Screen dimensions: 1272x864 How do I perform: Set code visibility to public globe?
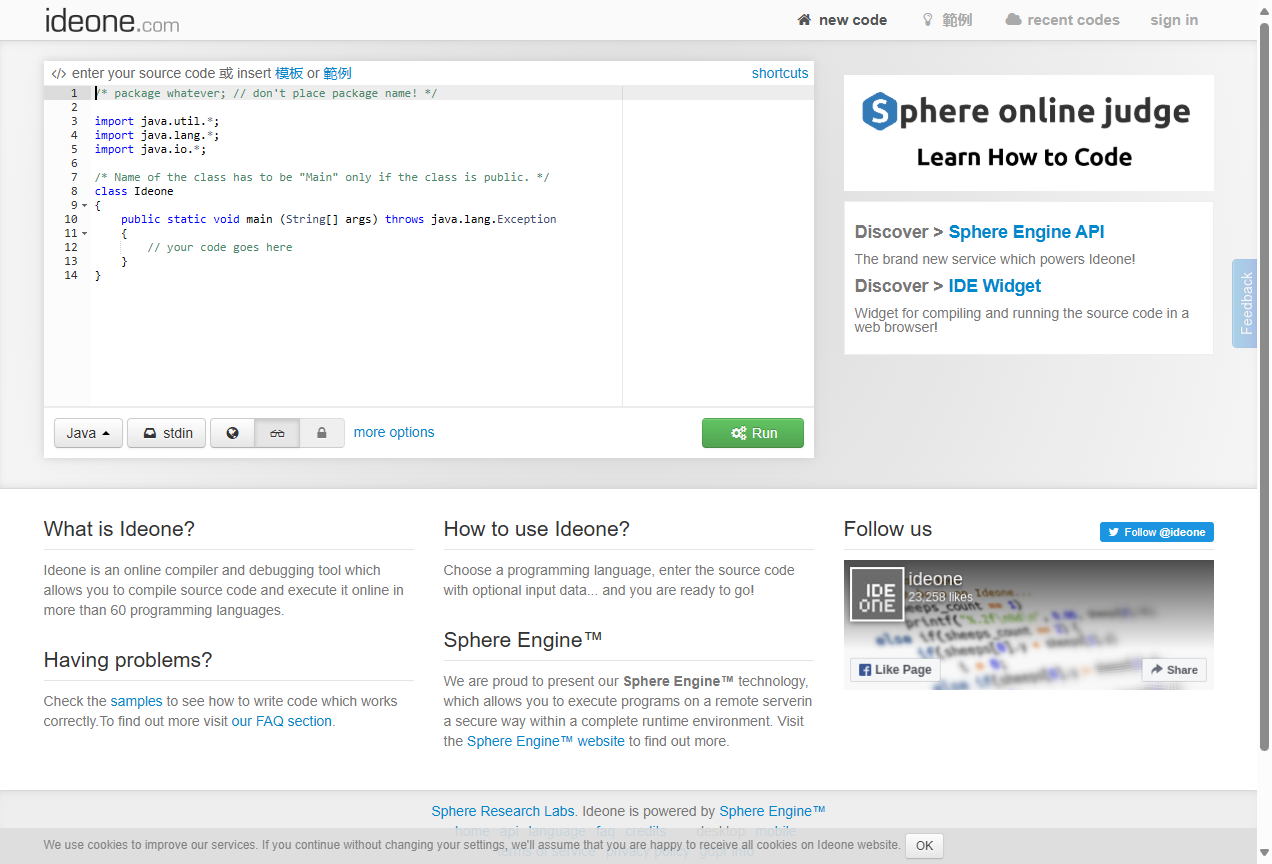coord(233,433)
